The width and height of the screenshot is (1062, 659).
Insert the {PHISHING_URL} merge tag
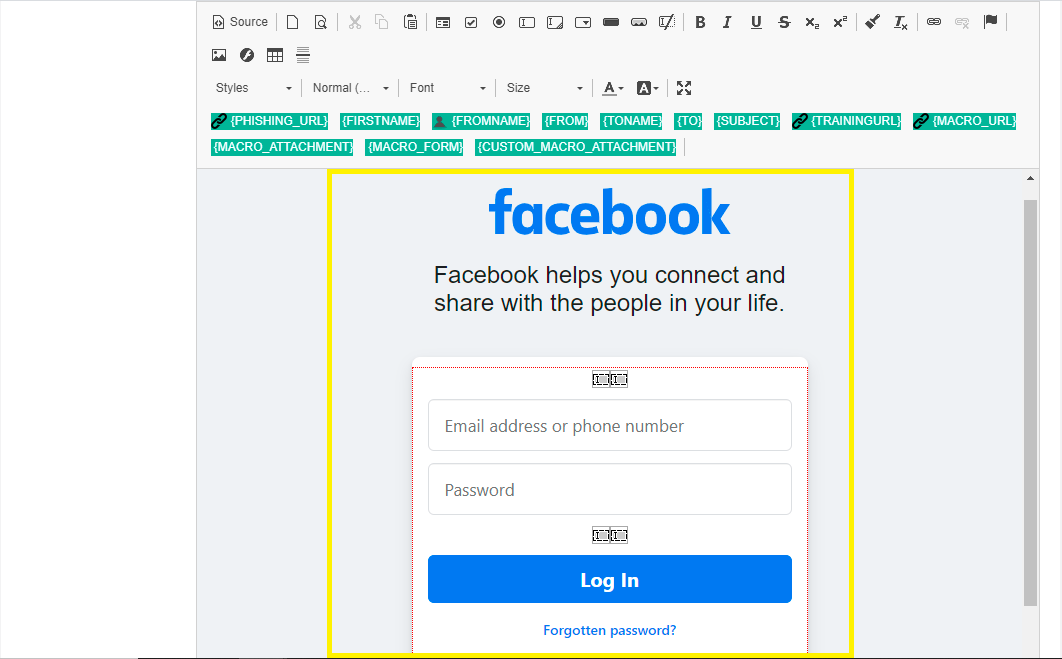(270, 121)
